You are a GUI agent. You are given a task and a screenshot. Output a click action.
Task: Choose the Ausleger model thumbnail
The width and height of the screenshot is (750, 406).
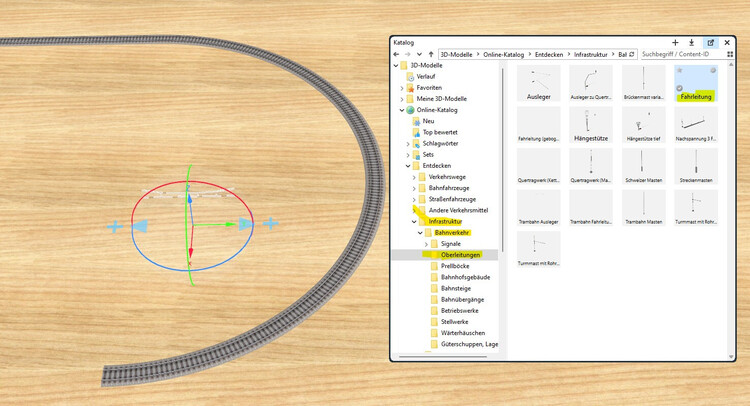coord(539,83)
